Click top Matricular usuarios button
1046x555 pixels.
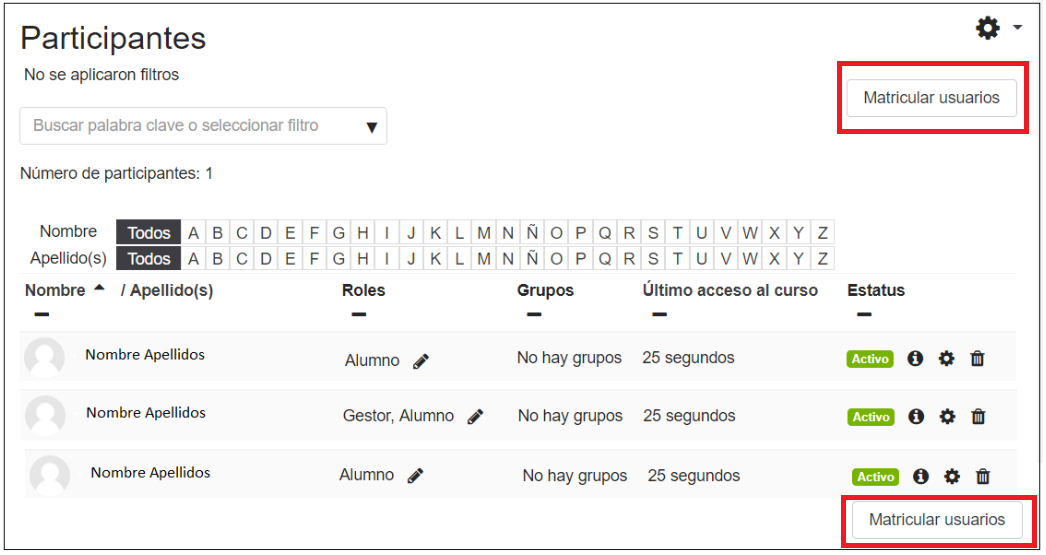(x=931, y=98)
